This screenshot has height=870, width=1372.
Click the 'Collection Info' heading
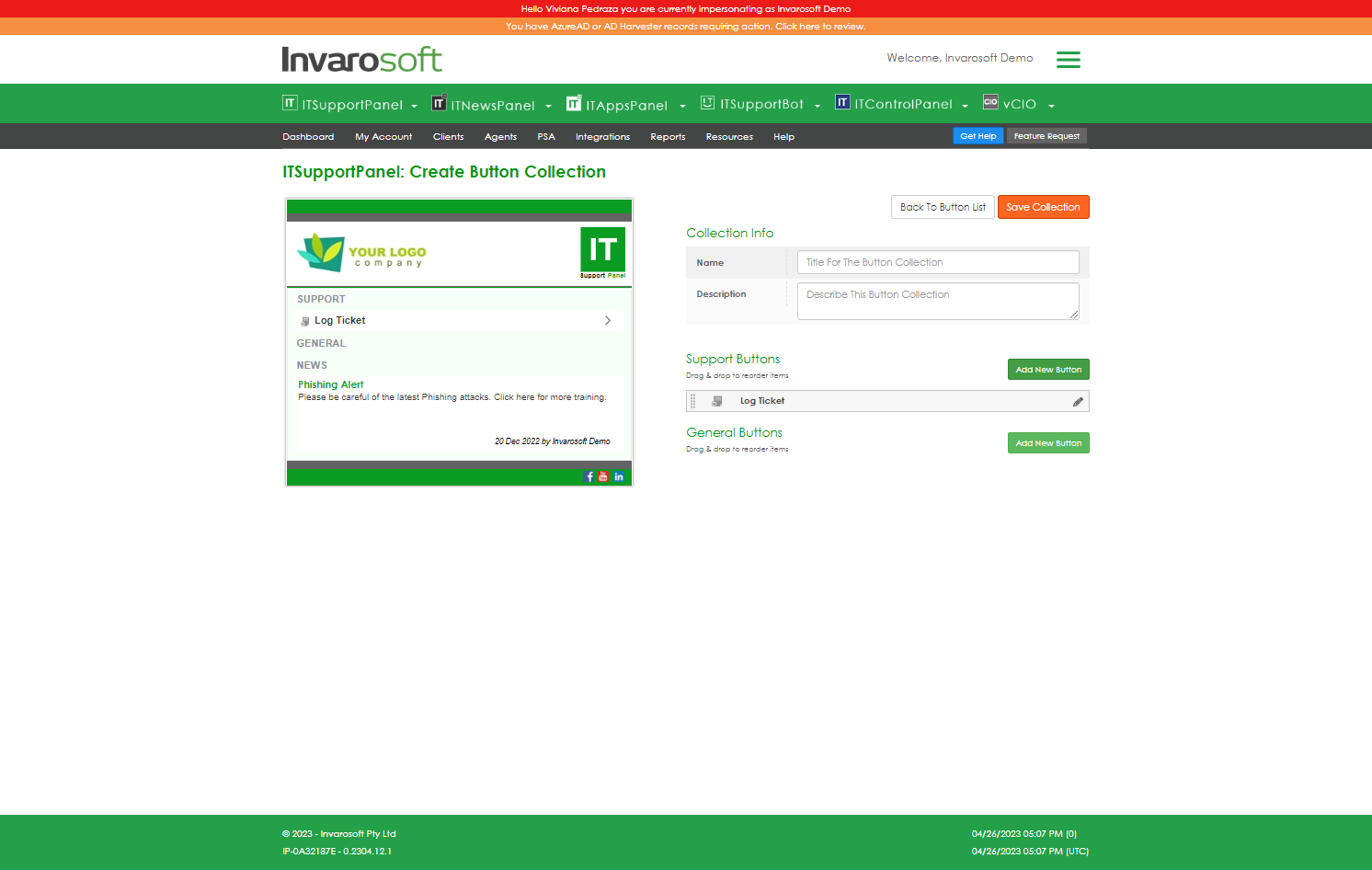point(730,234)
